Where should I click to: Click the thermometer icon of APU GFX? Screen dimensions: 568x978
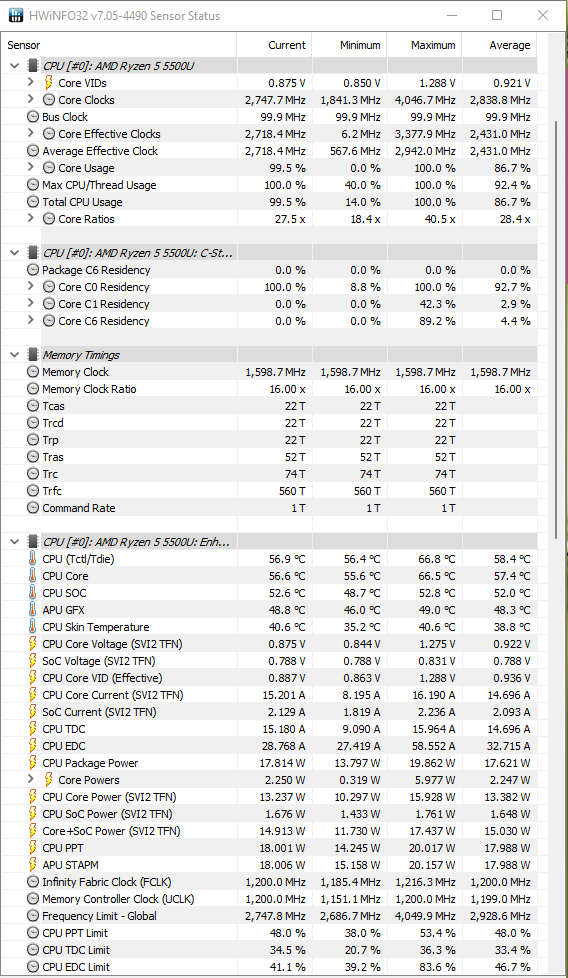coord(32,610)
